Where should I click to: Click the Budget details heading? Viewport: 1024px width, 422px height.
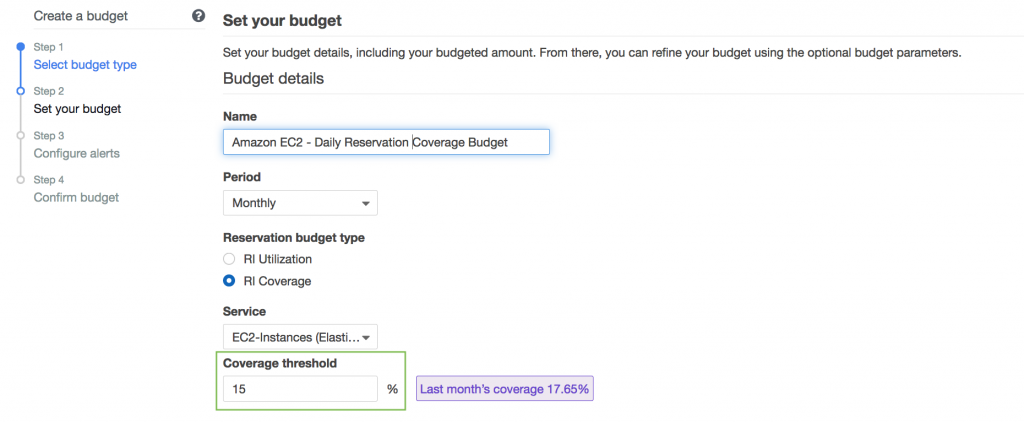point(274,79)
